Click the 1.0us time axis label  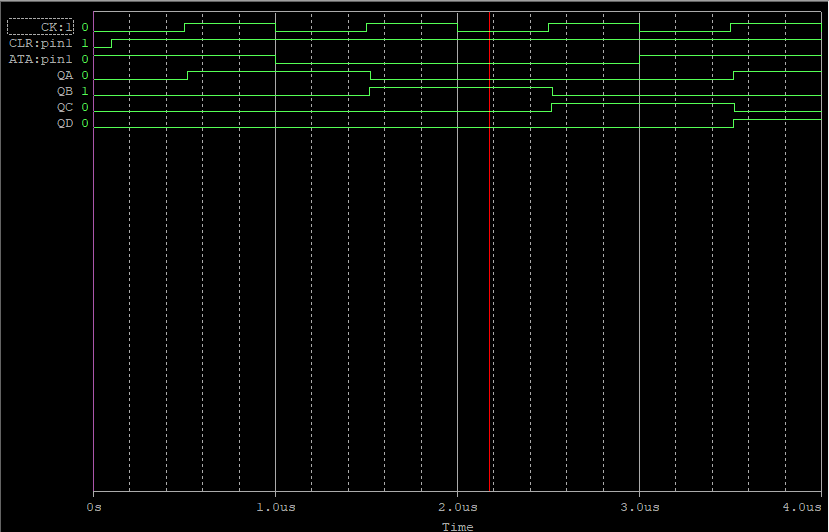tap(276, 507)
